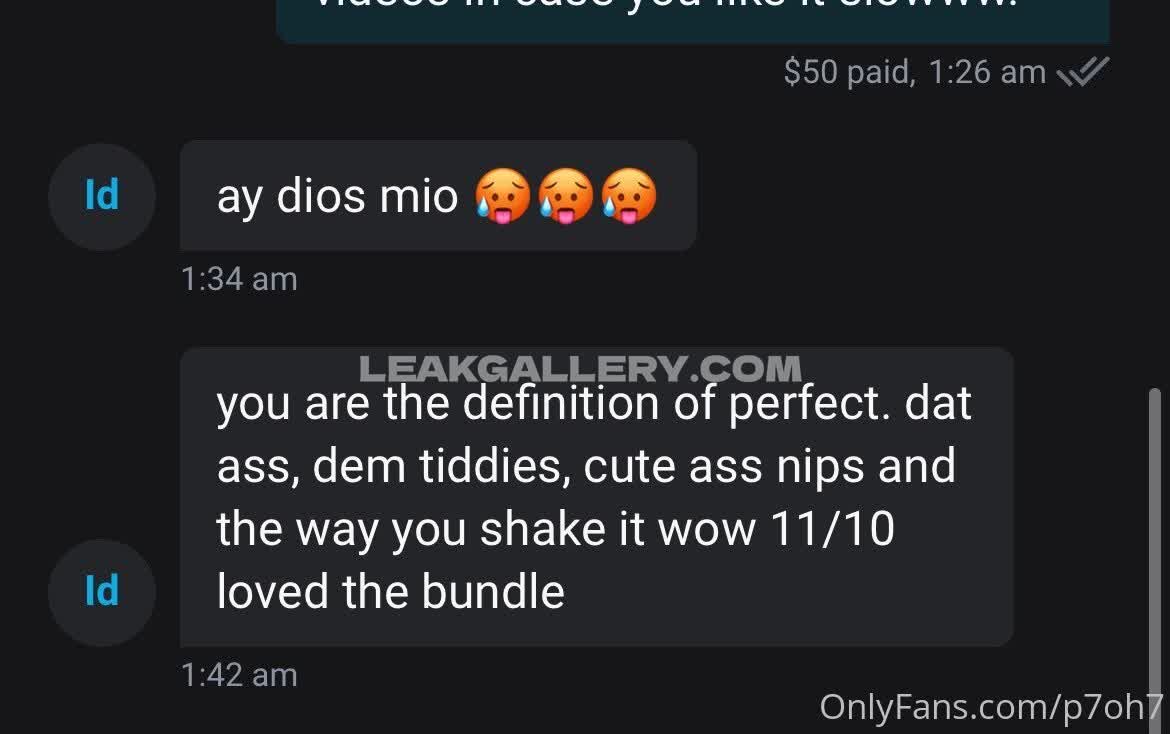Click the partially visible outgoing message at top
This screenshot has height=734, width=1170.
tap(692, 21)
